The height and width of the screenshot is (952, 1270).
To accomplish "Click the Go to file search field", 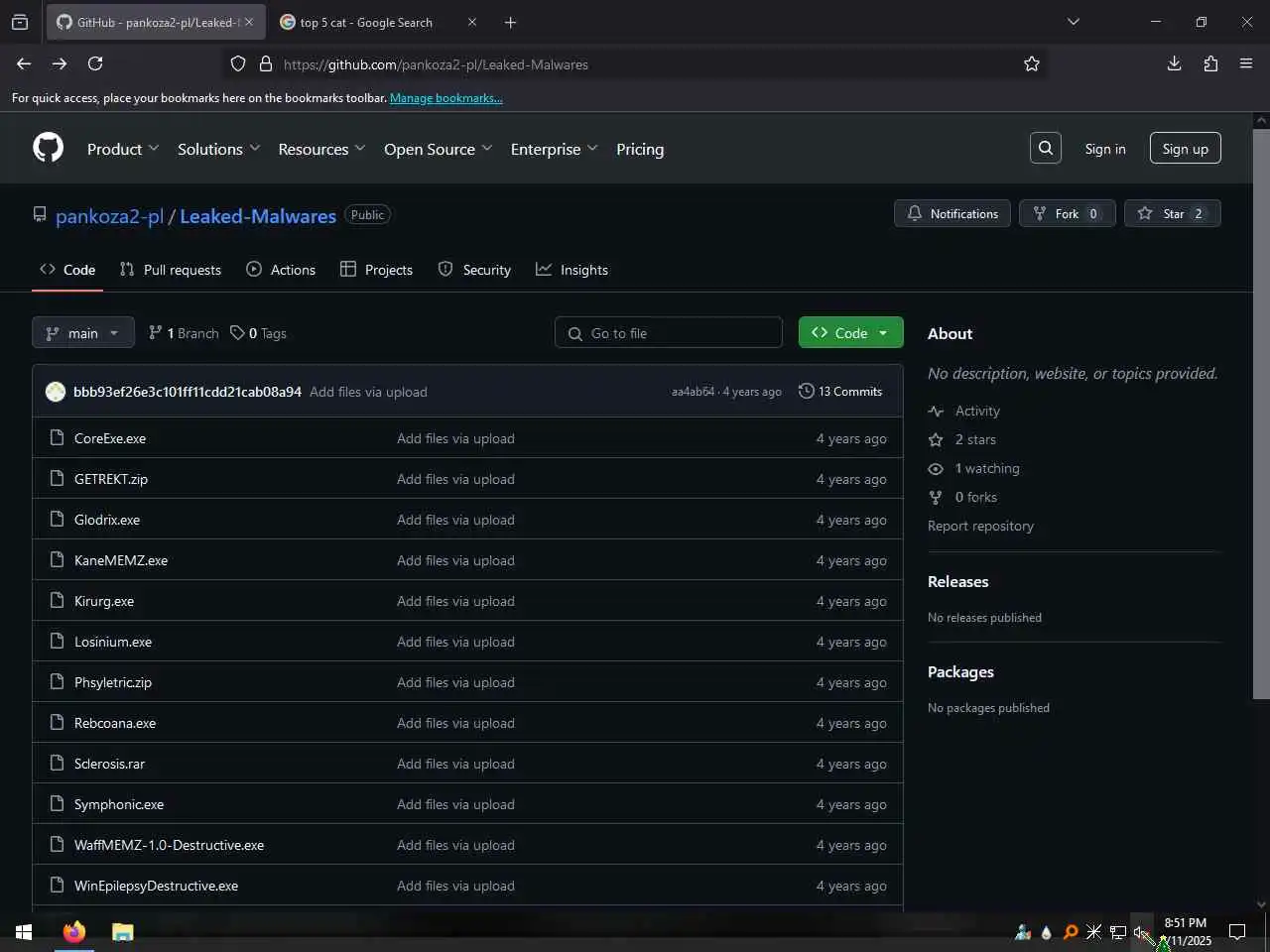I will pos(669,333).
